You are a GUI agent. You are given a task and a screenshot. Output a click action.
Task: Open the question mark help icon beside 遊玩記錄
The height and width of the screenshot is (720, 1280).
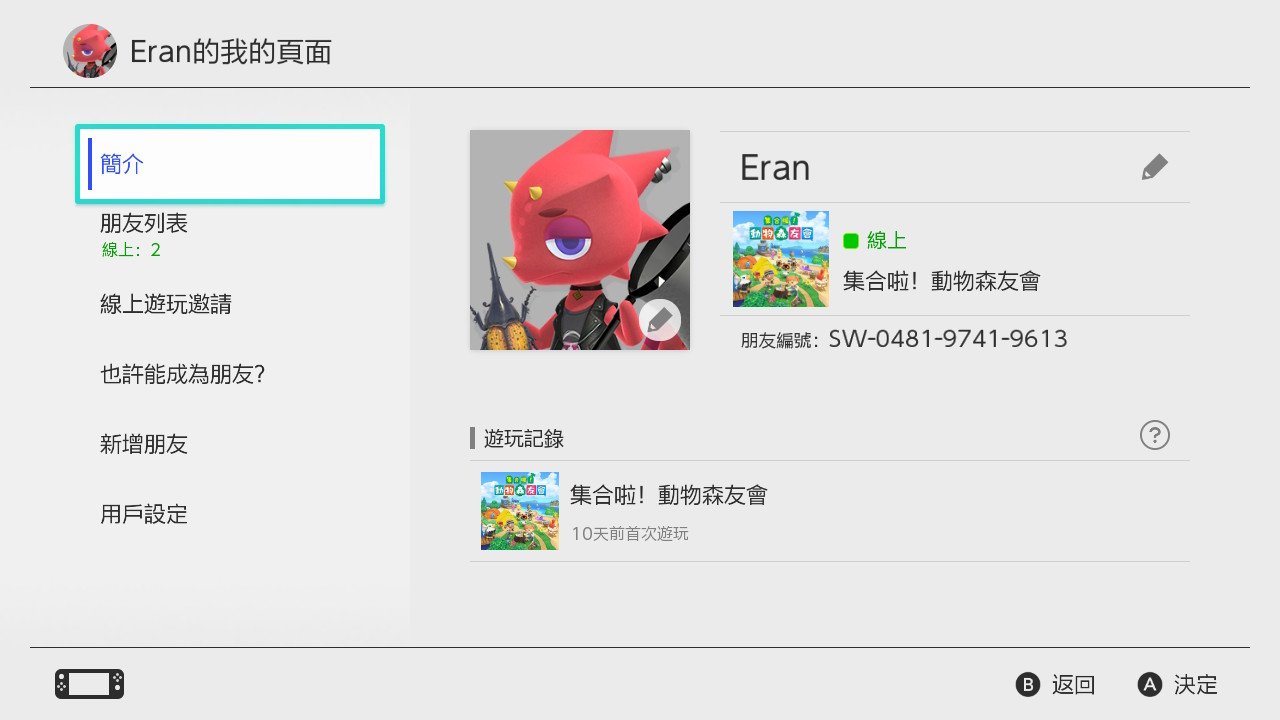click(1155, 435)
